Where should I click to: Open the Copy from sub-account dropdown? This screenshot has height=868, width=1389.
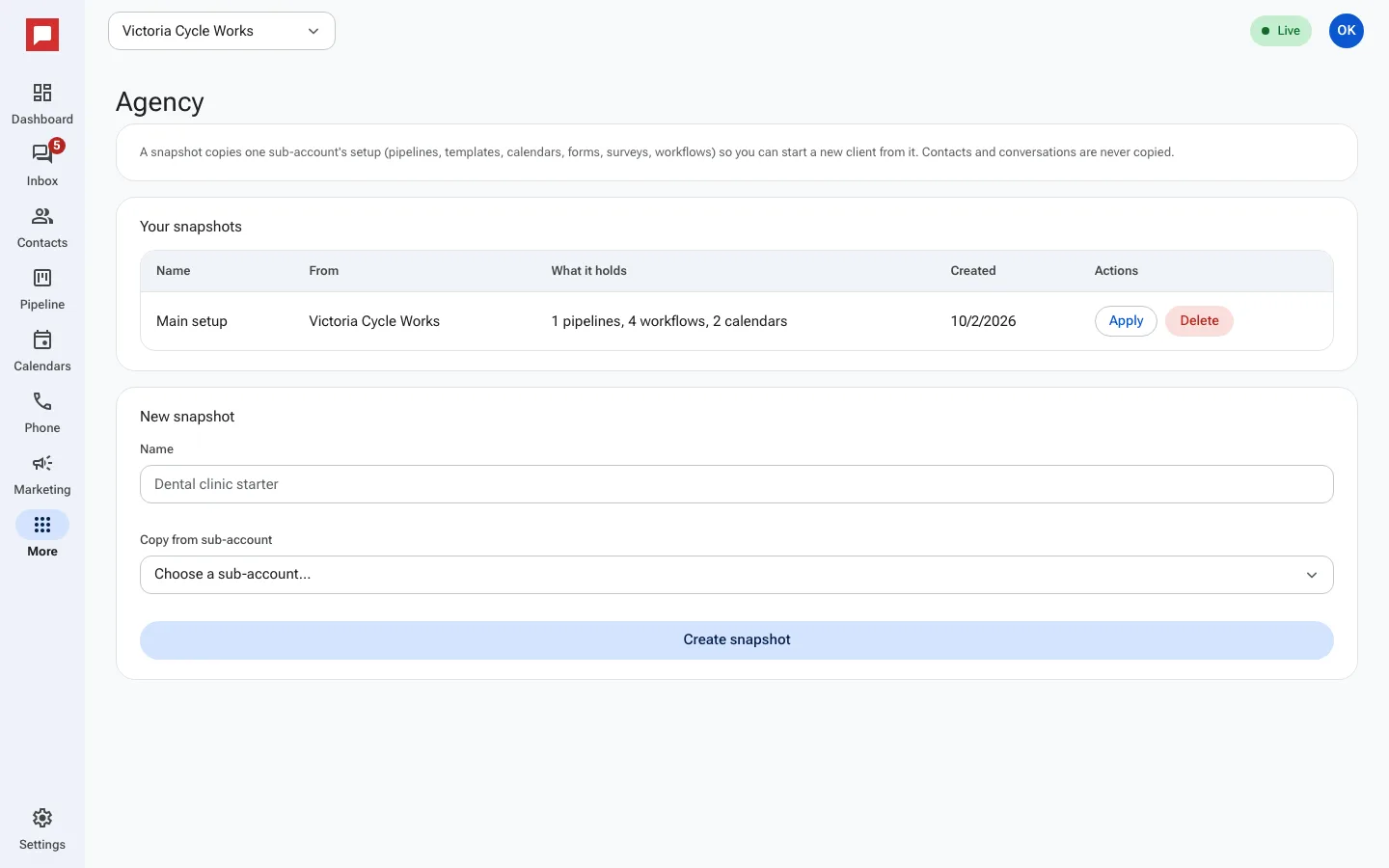737,575
